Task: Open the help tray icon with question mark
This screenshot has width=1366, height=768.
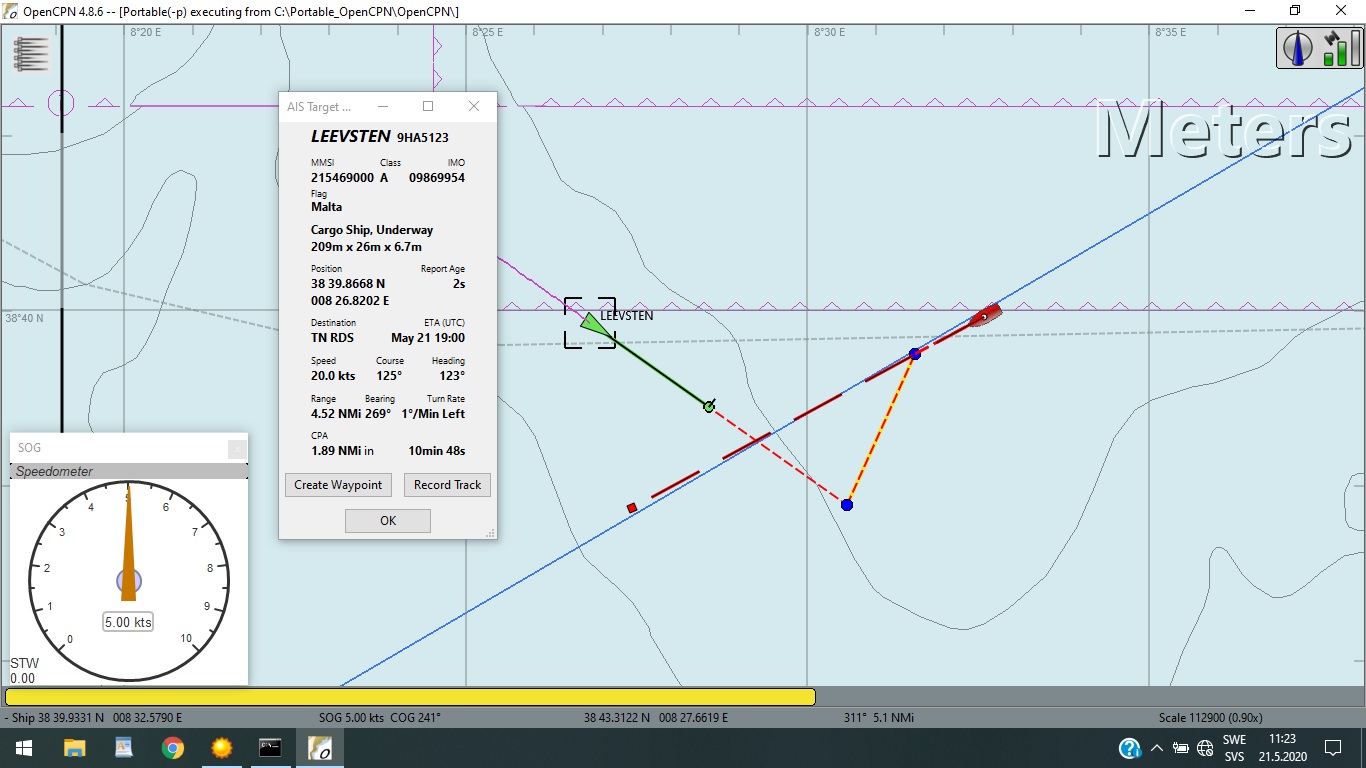Action: 1130,748
